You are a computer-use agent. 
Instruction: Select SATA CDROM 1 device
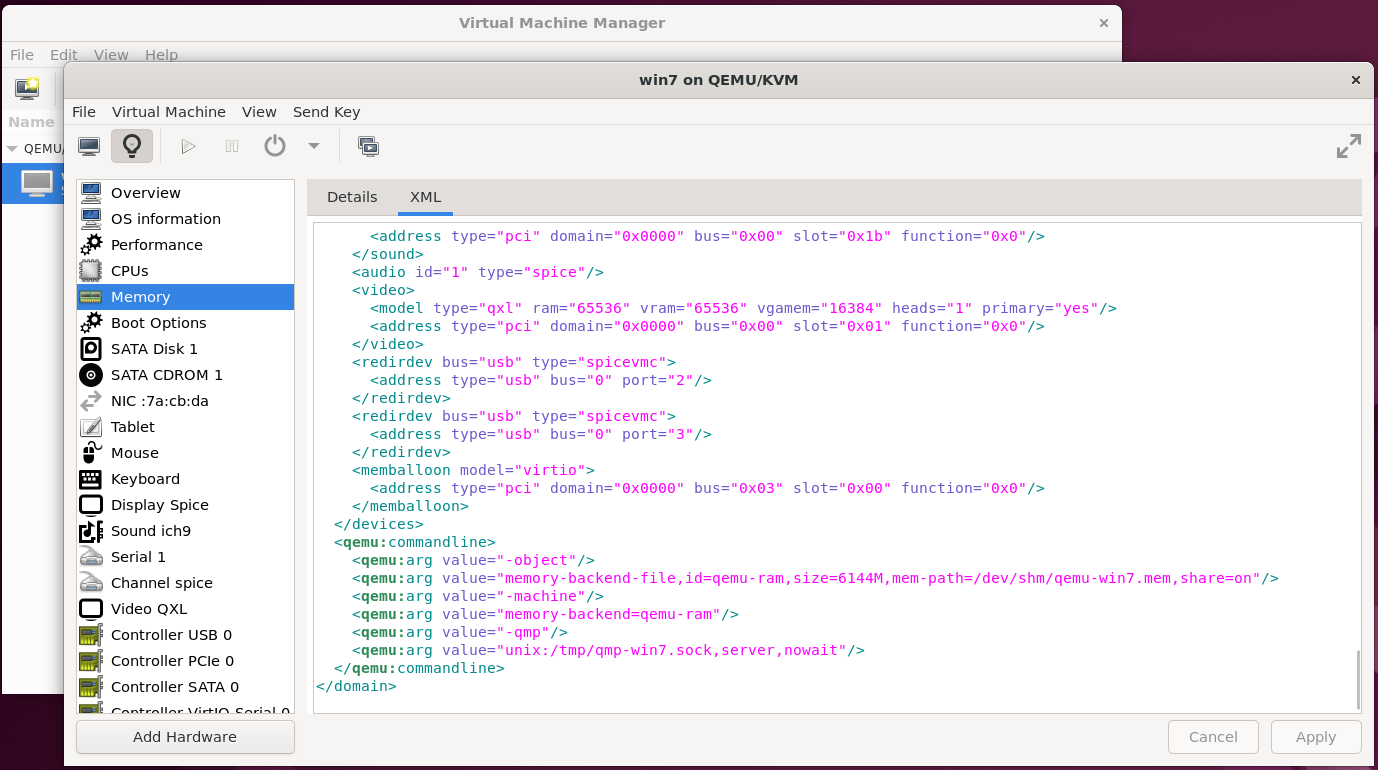pos(186,375)
